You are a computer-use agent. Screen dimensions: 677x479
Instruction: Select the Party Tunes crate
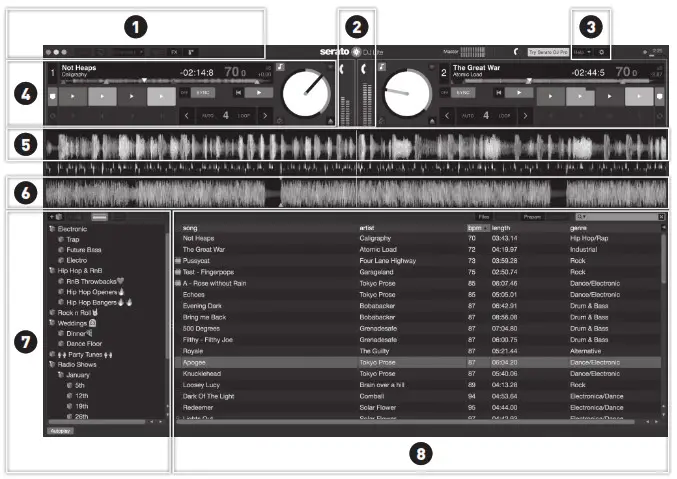[85, 355]
